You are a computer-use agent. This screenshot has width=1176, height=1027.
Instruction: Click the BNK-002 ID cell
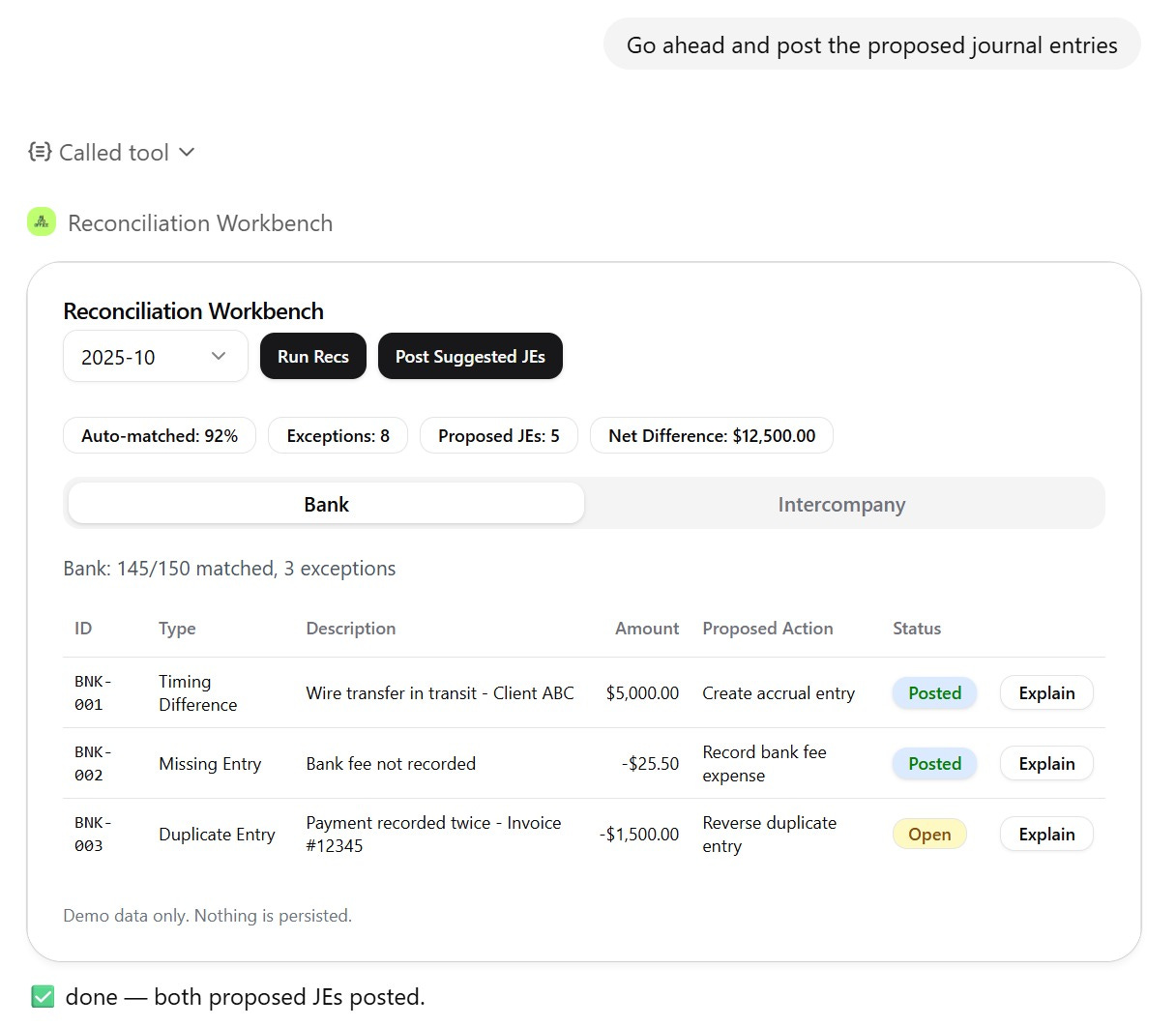click(x=93, y=763)
